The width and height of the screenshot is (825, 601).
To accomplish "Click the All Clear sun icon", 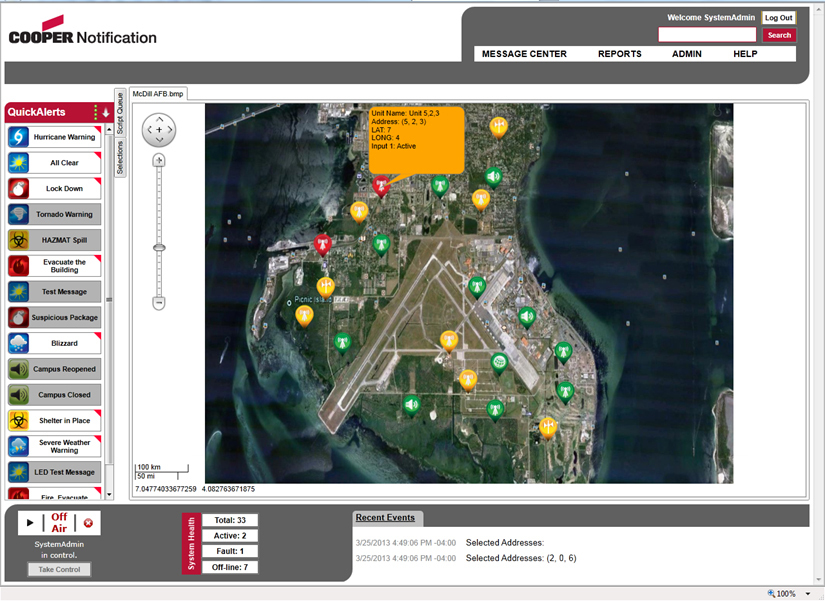I will coord(18,163).
